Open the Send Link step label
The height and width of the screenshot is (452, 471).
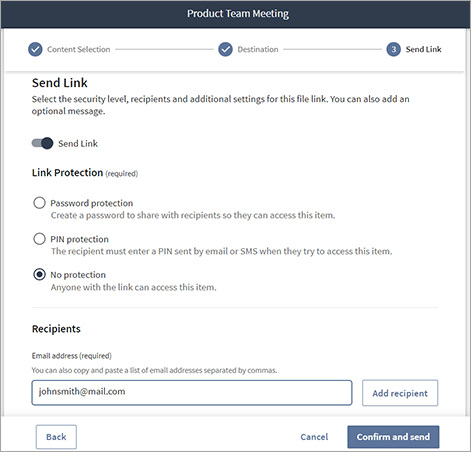pos(423,49)
